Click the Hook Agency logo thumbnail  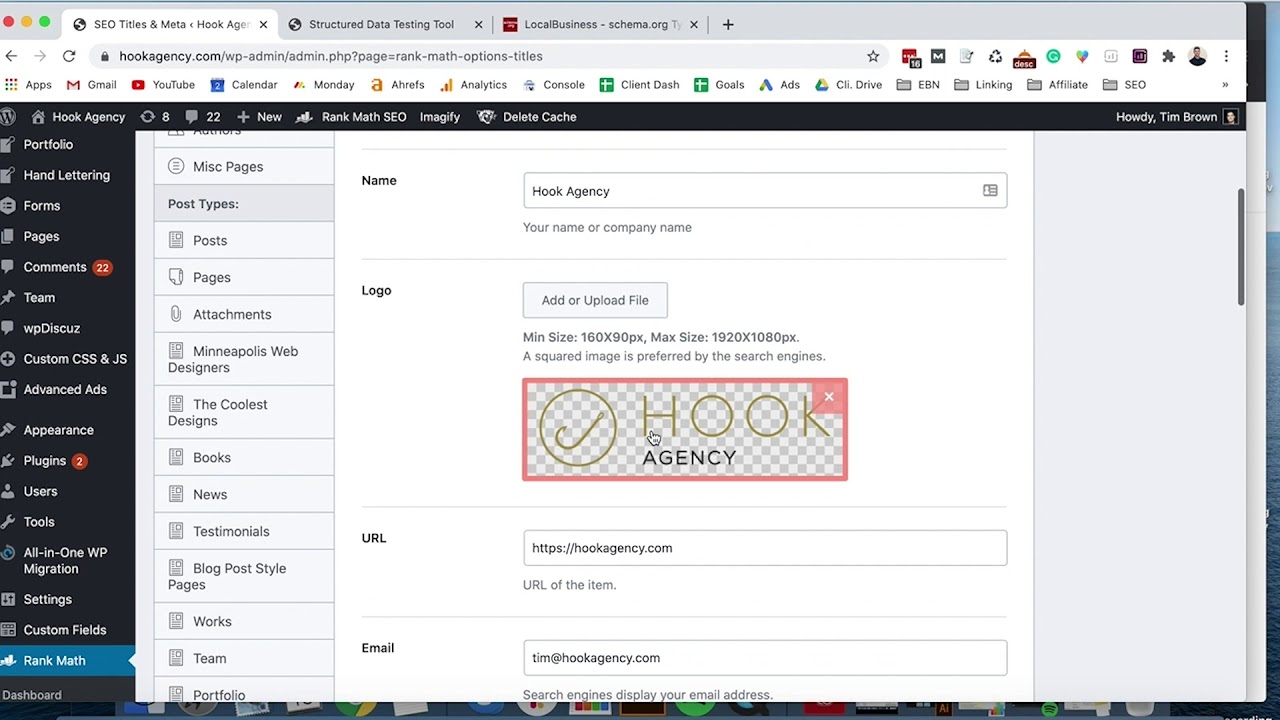[685, 430]
